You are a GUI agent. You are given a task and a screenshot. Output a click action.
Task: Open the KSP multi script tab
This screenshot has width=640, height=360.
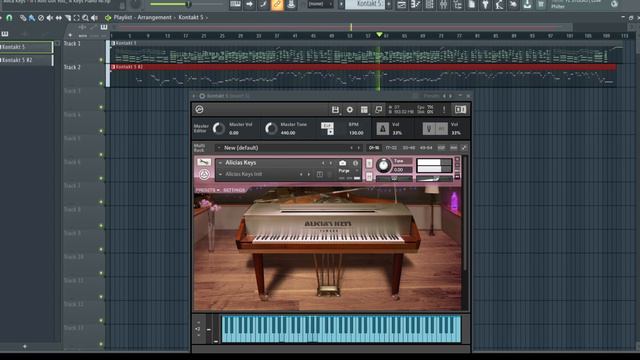click(441, 148)
